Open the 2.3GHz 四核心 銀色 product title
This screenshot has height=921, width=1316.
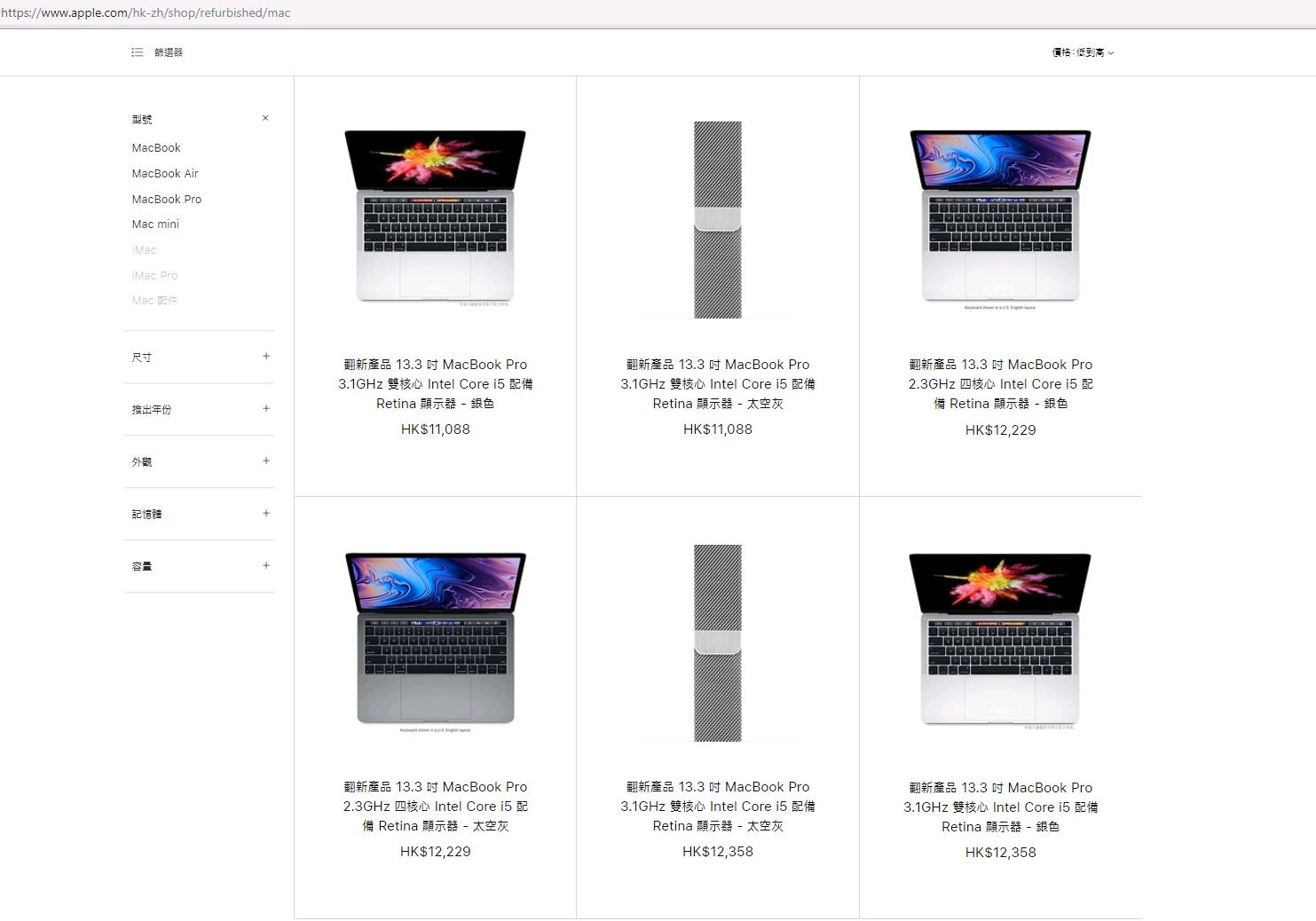click(x=1000, y=383)
